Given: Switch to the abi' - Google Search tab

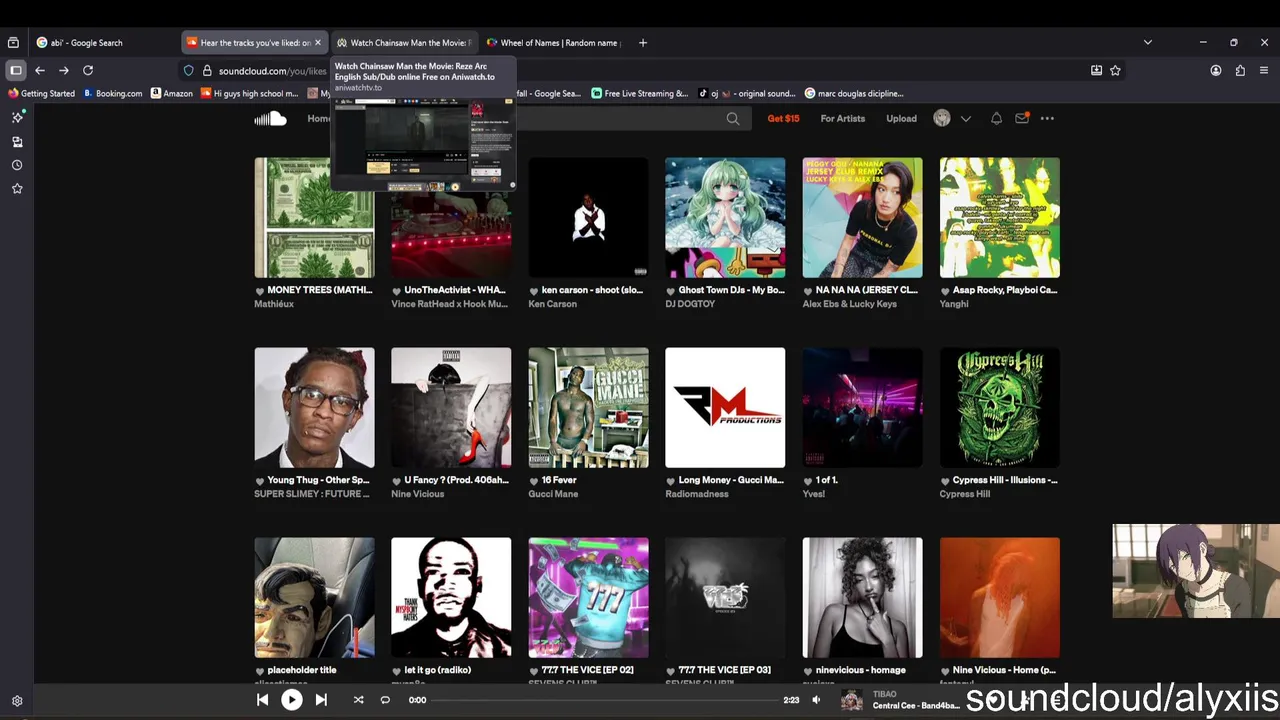Looking at the screenshot, I should pos(103,43).
